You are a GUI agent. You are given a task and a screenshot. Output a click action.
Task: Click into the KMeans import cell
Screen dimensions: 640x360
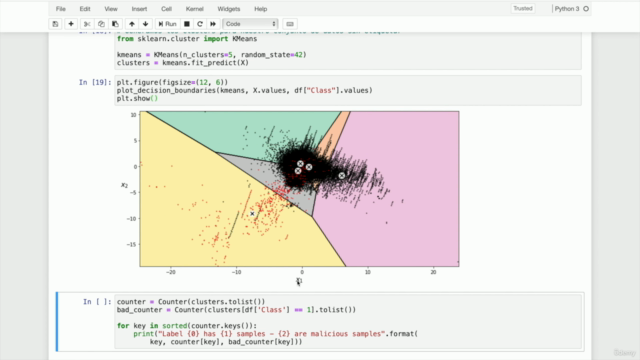pyautogui.click(x=348, y=51)
